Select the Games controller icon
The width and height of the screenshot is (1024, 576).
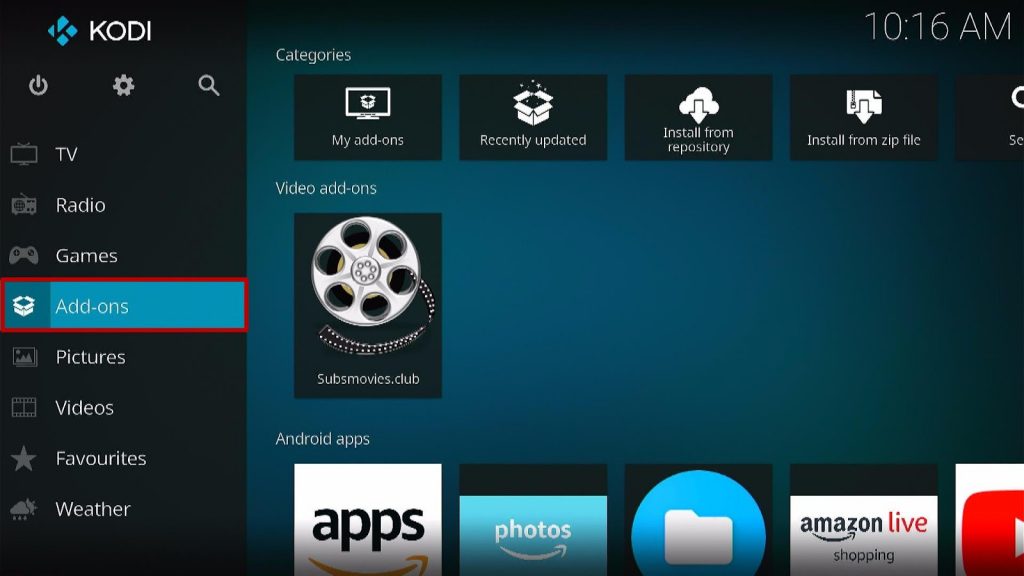point(24,255)
